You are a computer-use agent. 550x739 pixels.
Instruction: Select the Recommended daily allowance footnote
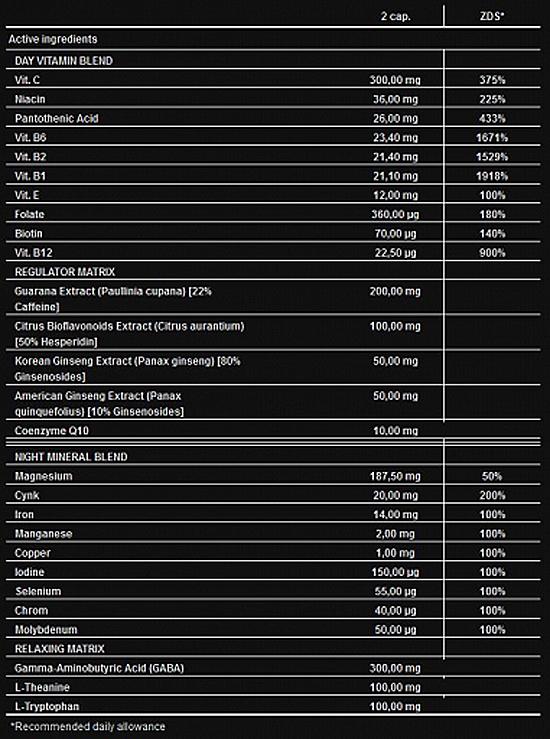tap(88, 727)
